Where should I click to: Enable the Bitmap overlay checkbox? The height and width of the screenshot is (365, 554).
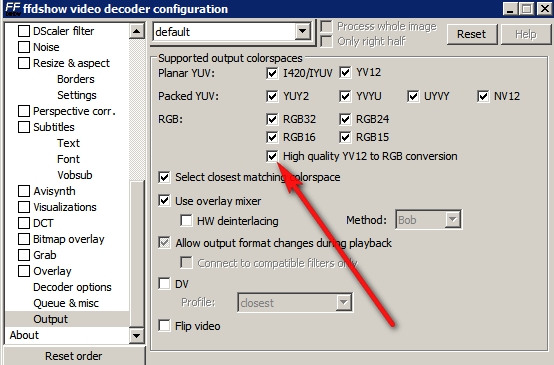coord(24,239)
